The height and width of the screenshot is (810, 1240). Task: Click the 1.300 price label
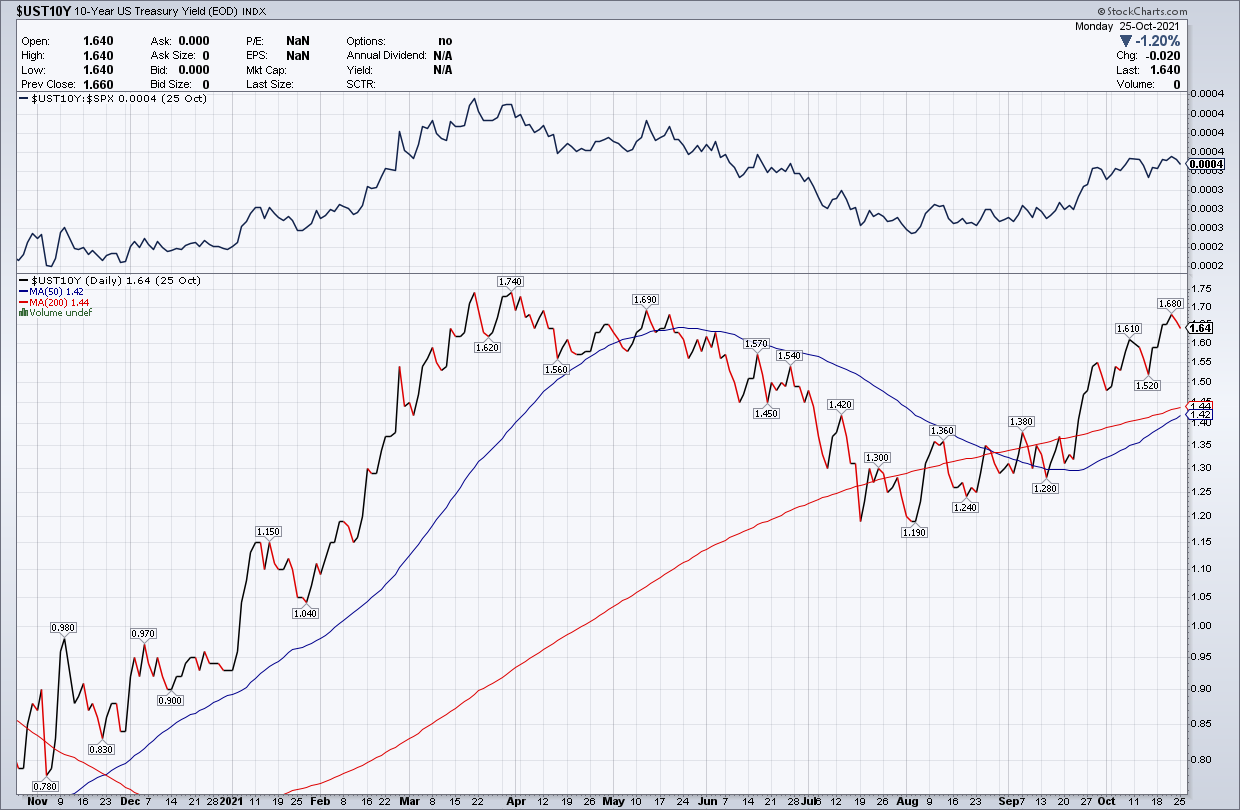(x=877, y=457)
